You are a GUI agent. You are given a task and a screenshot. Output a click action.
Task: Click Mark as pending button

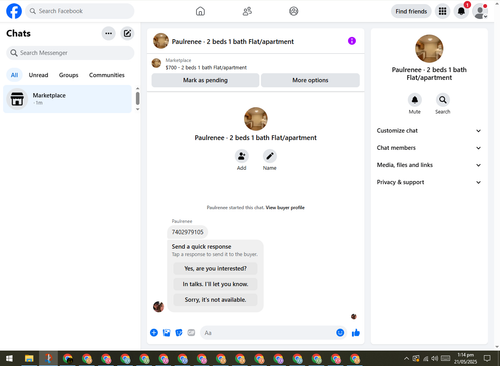click(205, 80)
